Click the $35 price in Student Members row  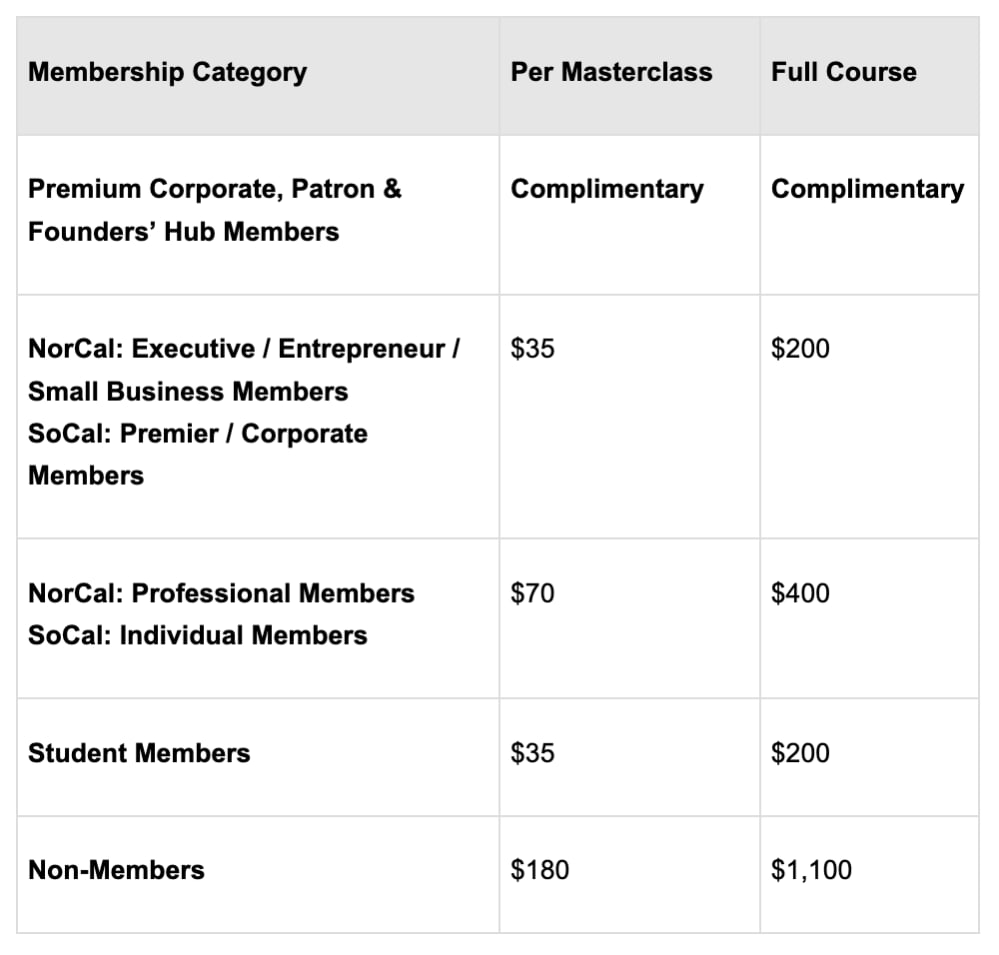pyautogui.click(x=532, y=753)
